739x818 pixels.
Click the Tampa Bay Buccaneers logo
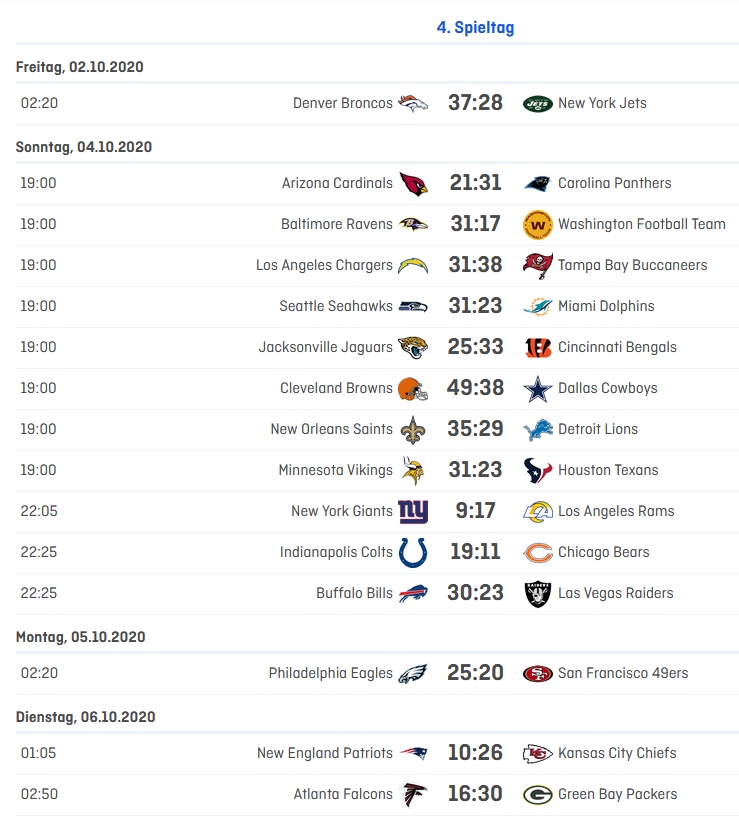(538, 266)
